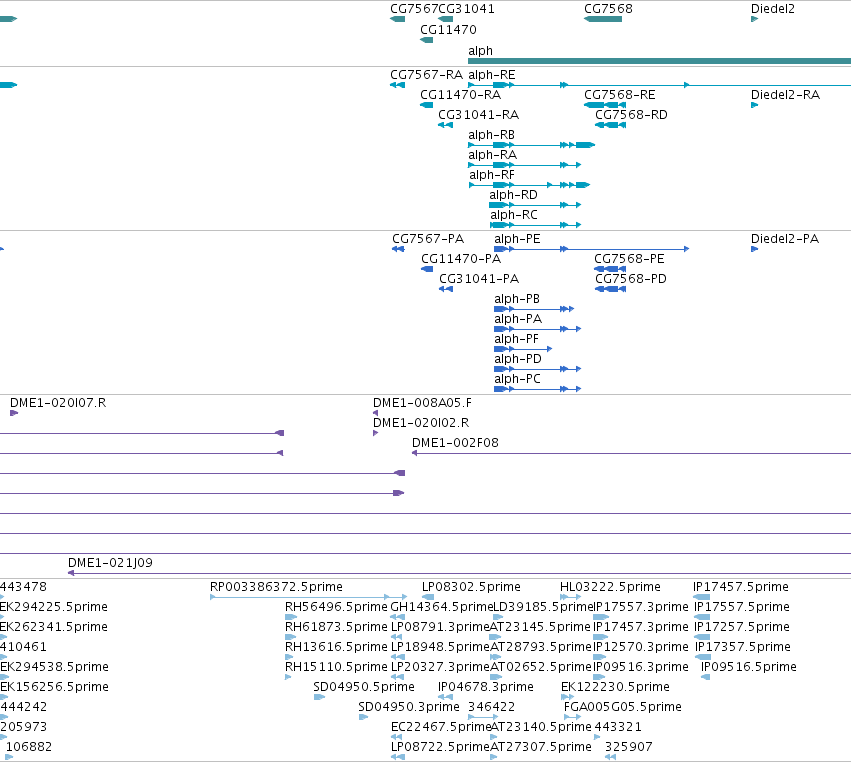This screenshot has width=851, height=762.
Task: Select transcript CG7567-RA
Action: [397, 85]
